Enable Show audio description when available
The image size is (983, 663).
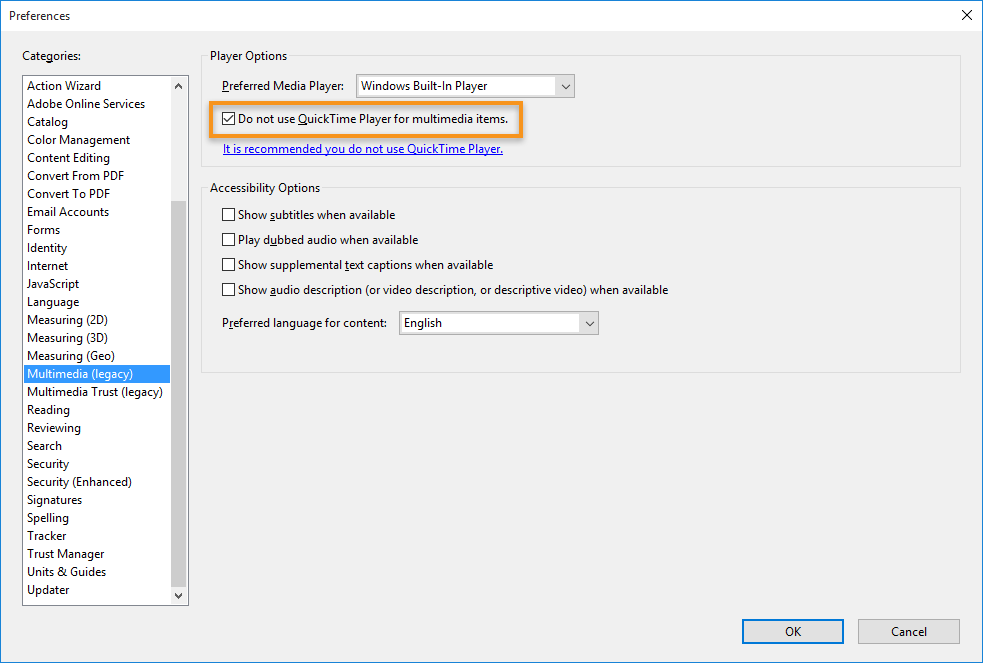(229, 289)
